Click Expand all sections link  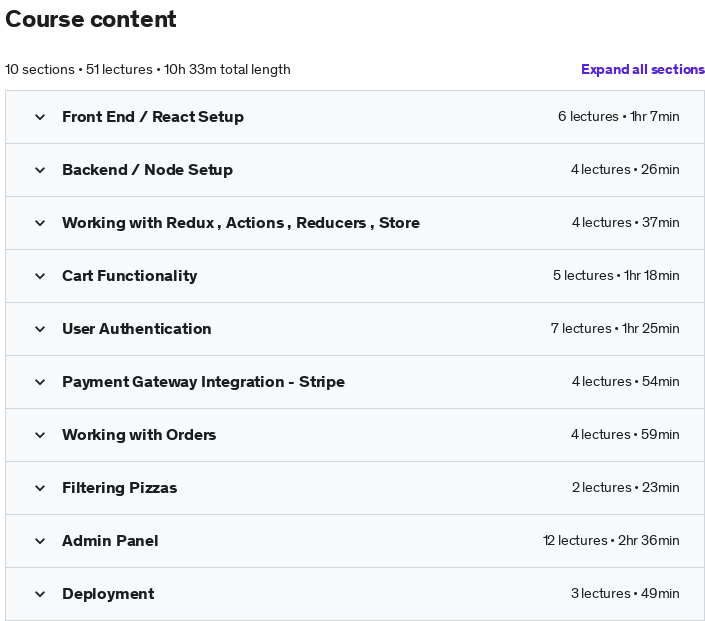(x=643, y=69)
